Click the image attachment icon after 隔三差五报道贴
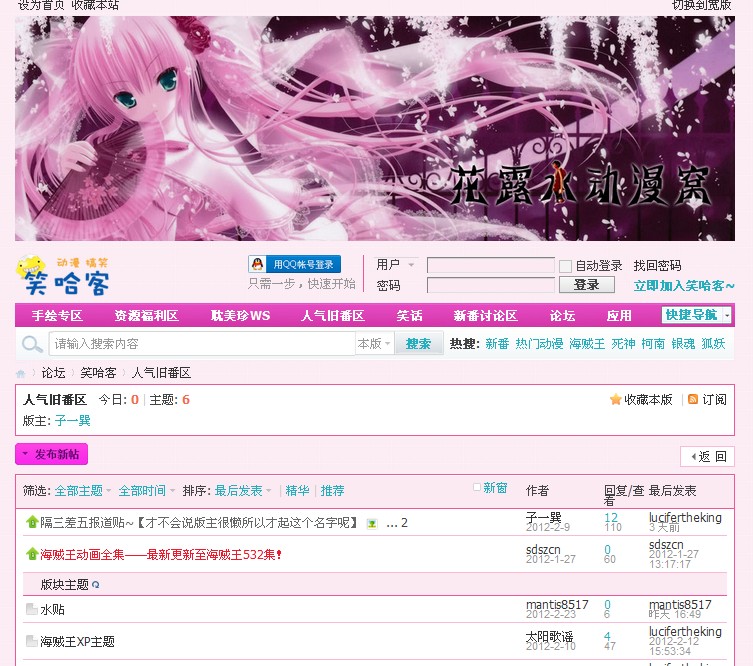This screenshot has width=753, height=666. (x=372, y=524)
